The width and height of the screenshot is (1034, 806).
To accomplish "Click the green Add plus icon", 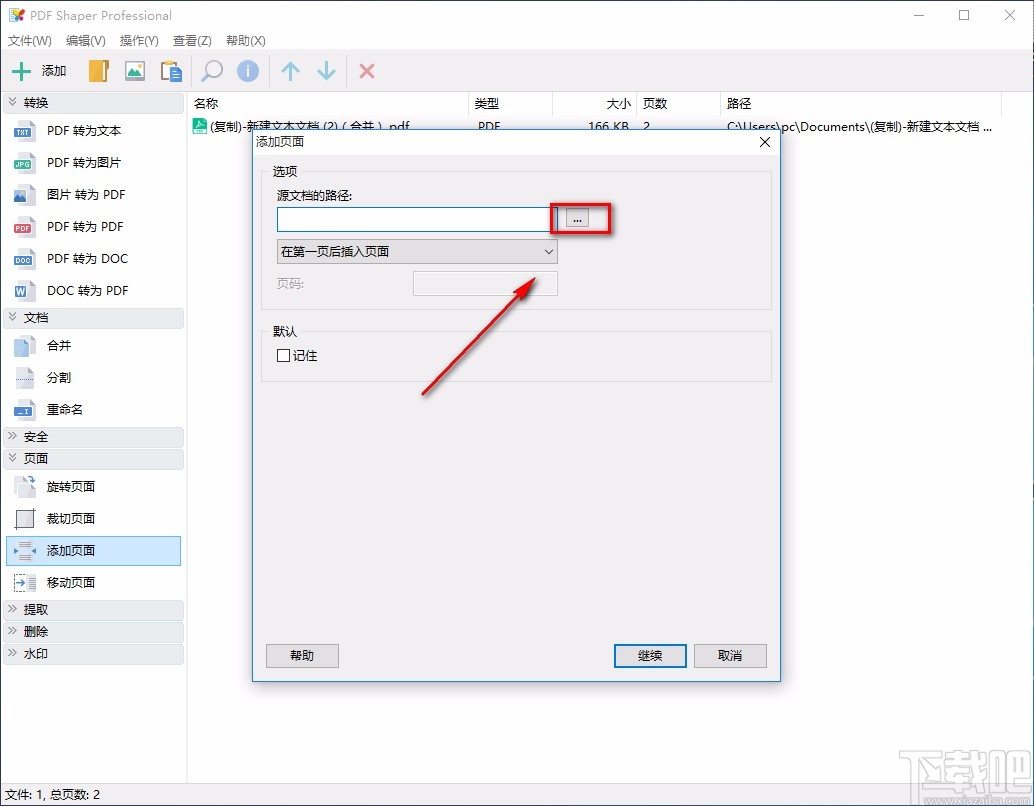I will 21,70.
